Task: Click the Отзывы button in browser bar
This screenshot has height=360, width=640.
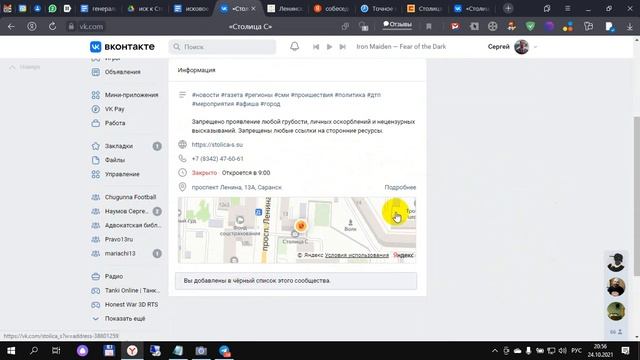Action: pyautogui.click(x=397, y=24)
